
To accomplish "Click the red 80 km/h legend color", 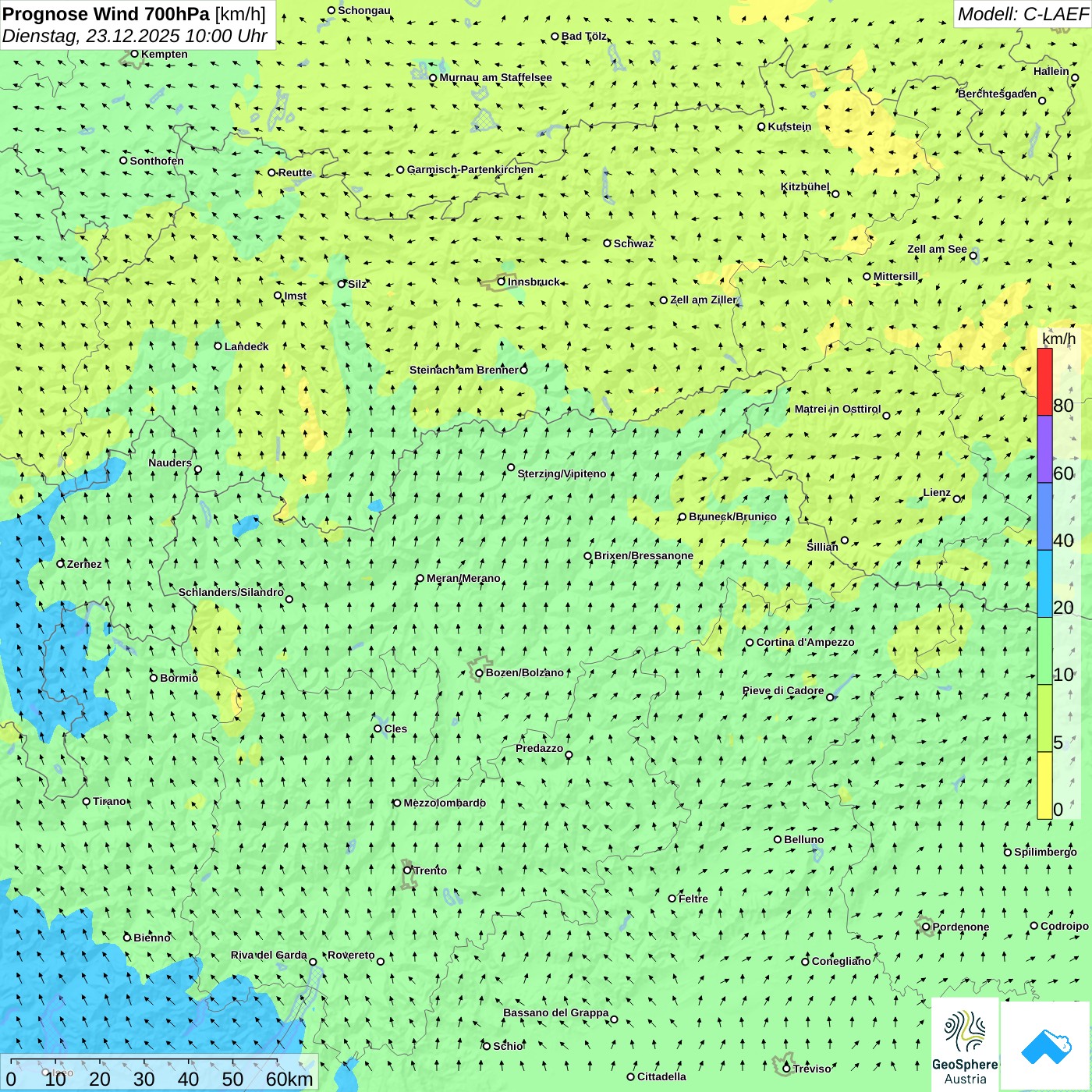I will [x=1044, y=382].
